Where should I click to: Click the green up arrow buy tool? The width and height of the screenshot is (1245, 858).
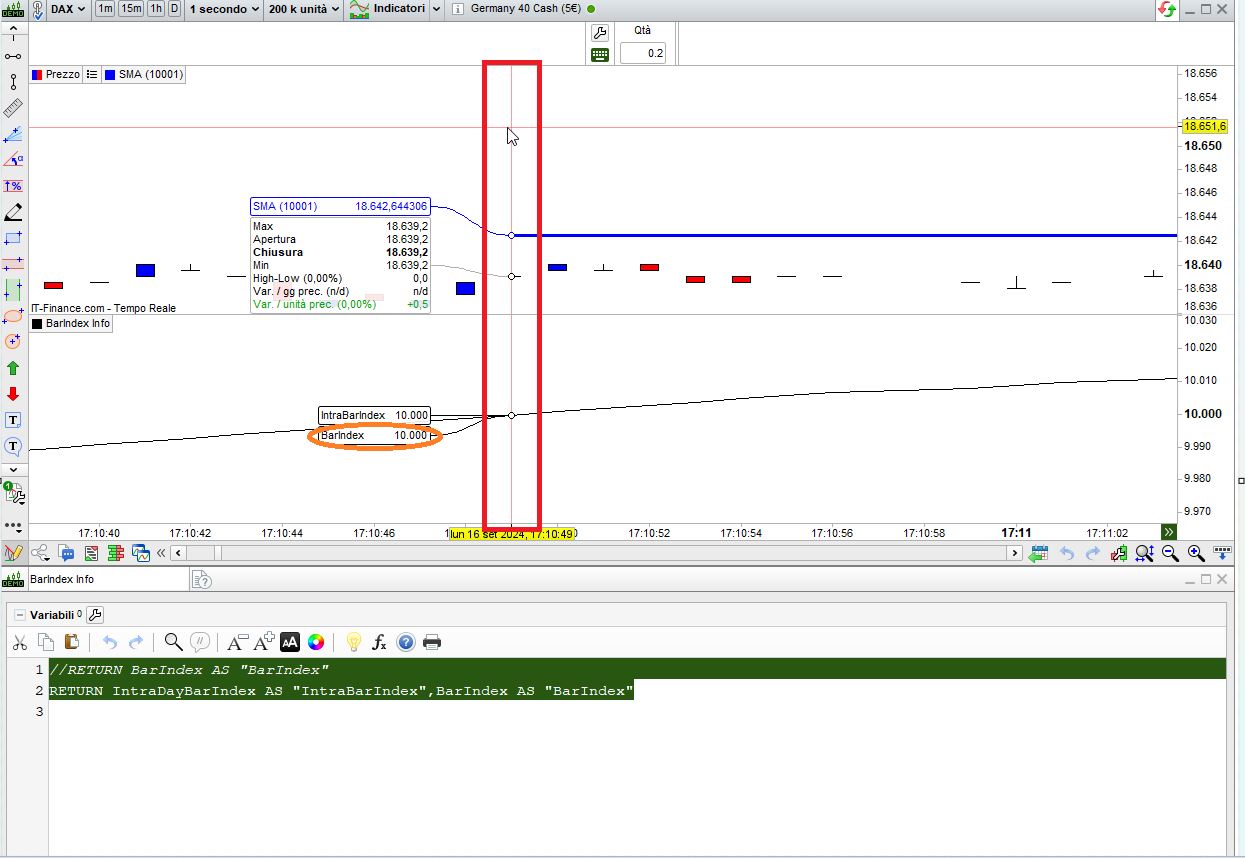tap(13, 368)
